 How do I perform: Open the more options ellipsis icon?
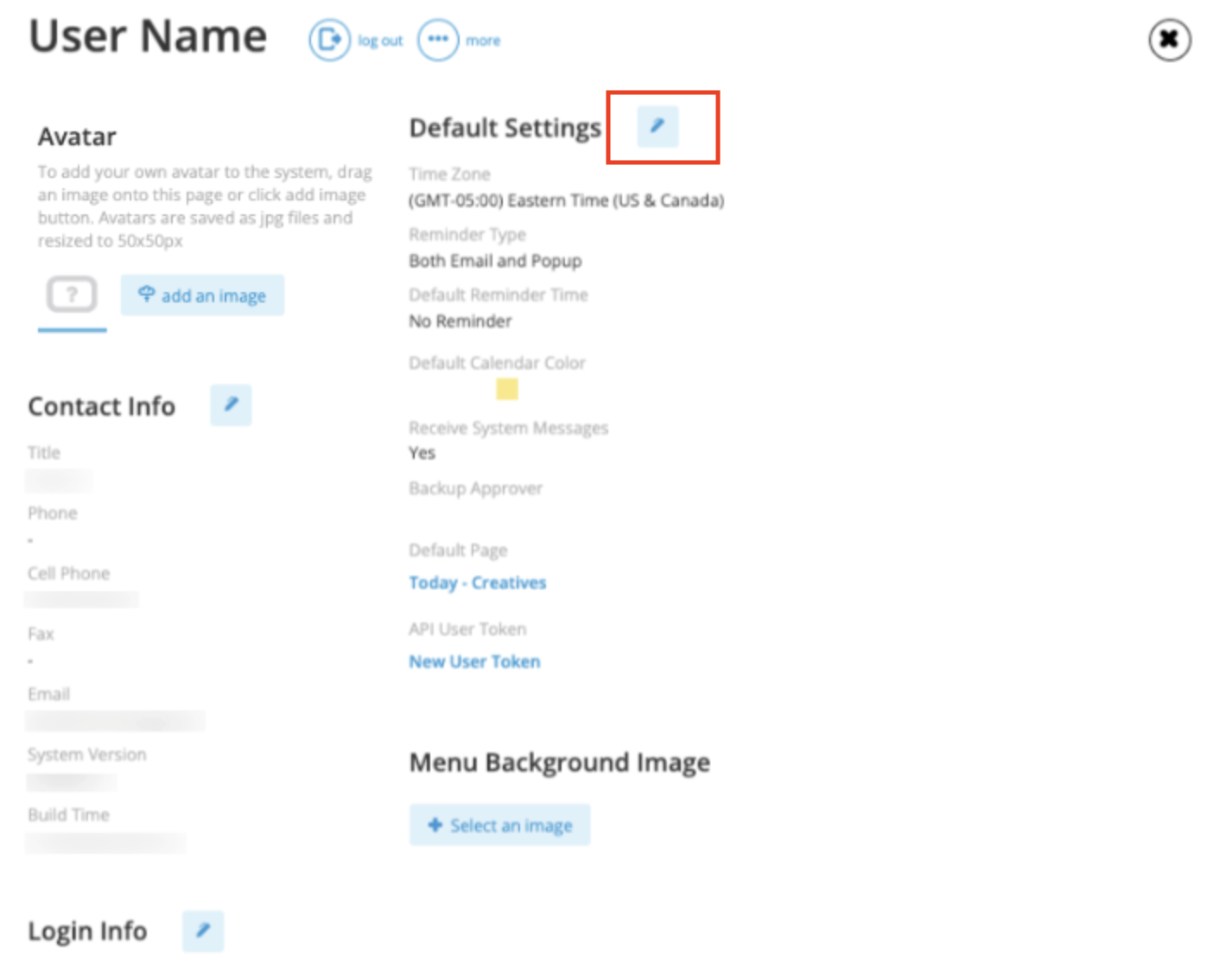[x=438, y=40]
